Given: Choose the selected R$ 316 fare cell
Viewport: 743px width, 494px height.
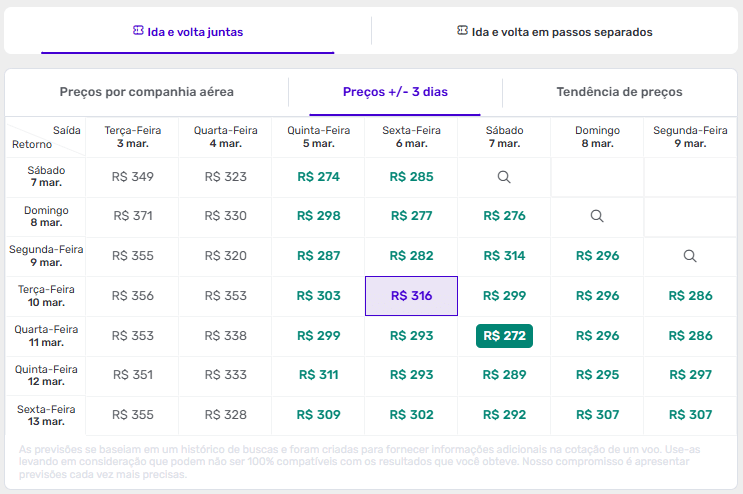Looking at the screenshot, I should tap(411, 296).
